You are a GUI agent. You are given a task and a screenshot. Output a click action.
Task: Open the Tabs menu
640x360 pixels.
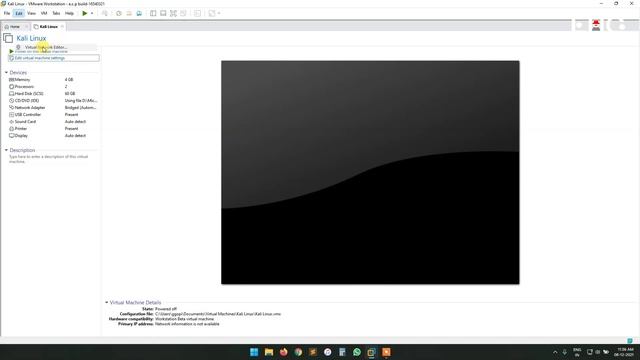[56, 13]
